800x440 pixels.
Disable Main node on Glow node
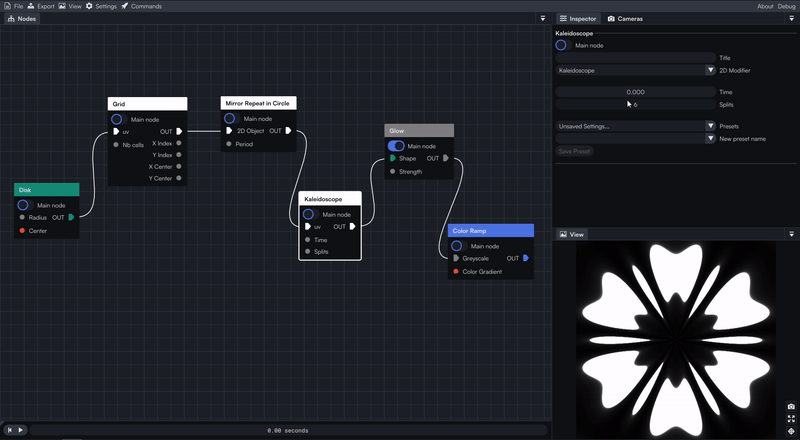[396, 146]
